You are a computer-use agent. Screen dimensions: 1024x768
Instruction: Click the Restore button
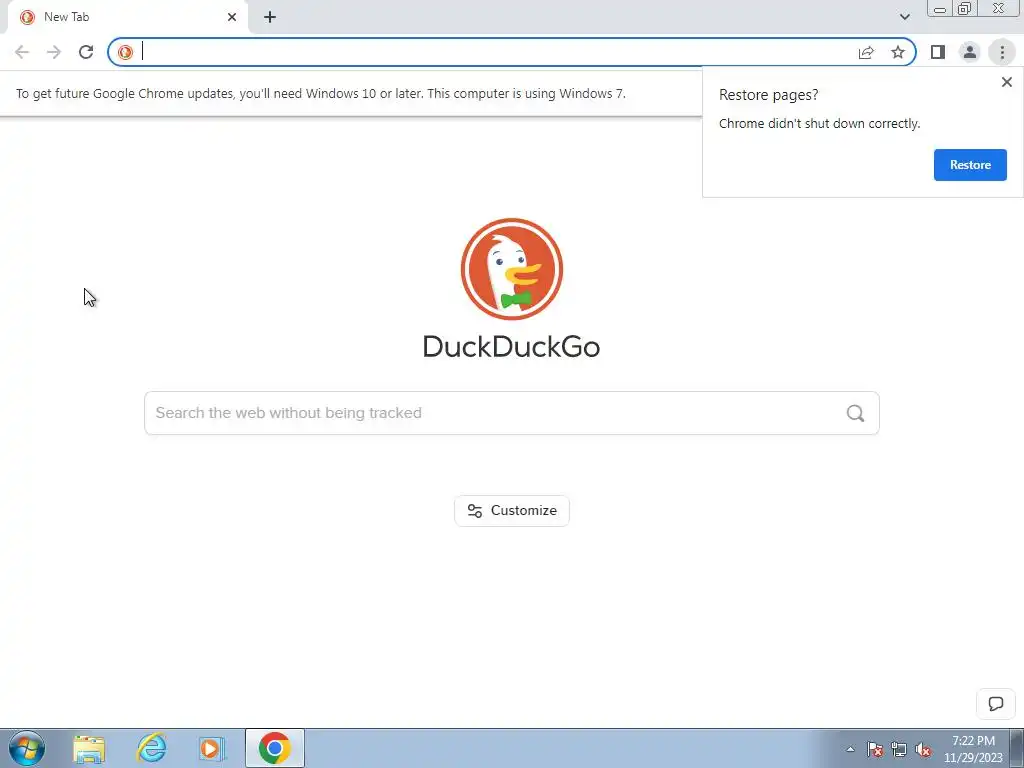click(x=970, y=165)
